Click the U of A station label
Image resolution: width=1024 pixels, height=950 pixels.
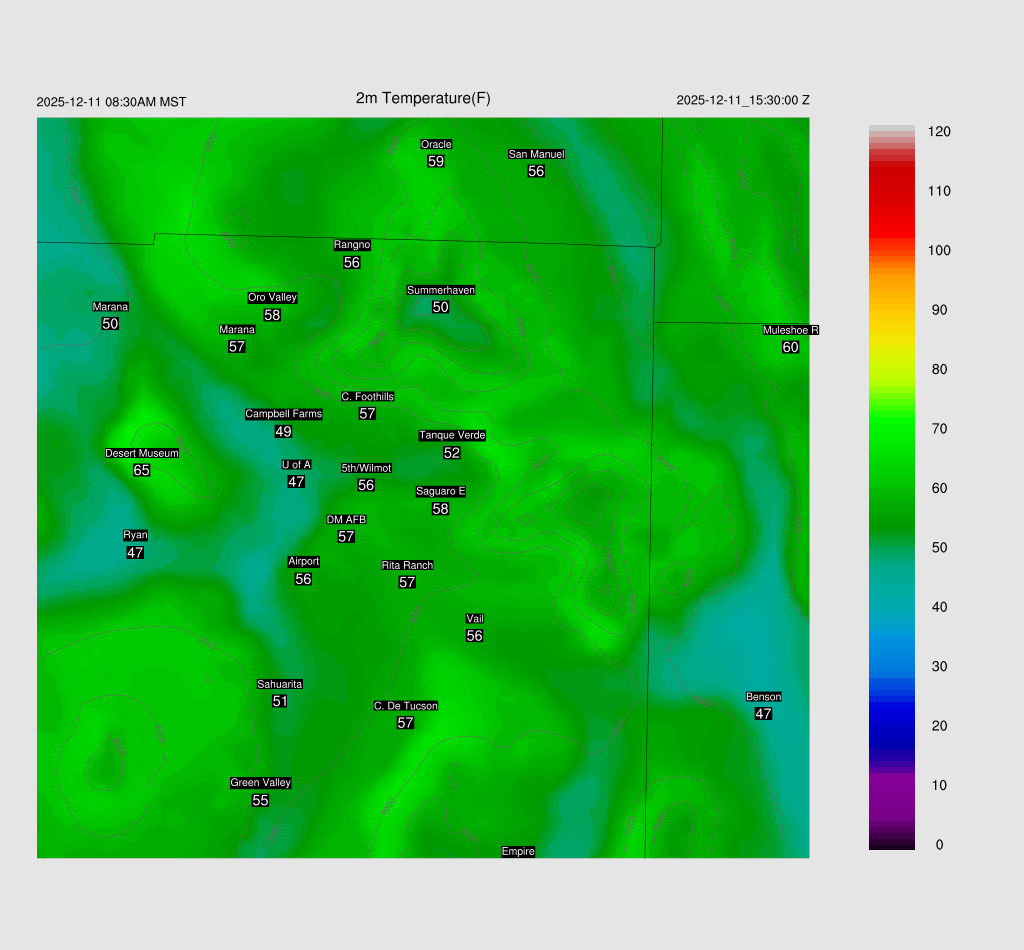296,464
